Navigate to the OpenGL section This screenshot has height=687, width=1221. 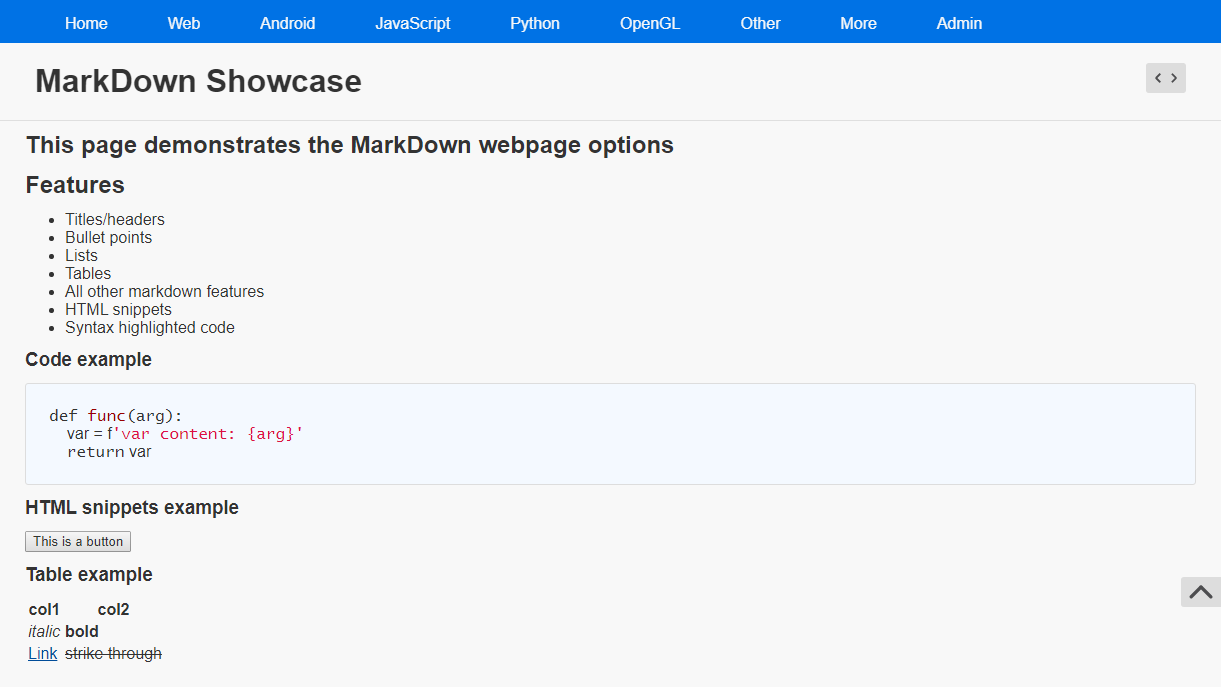(650, 23)
